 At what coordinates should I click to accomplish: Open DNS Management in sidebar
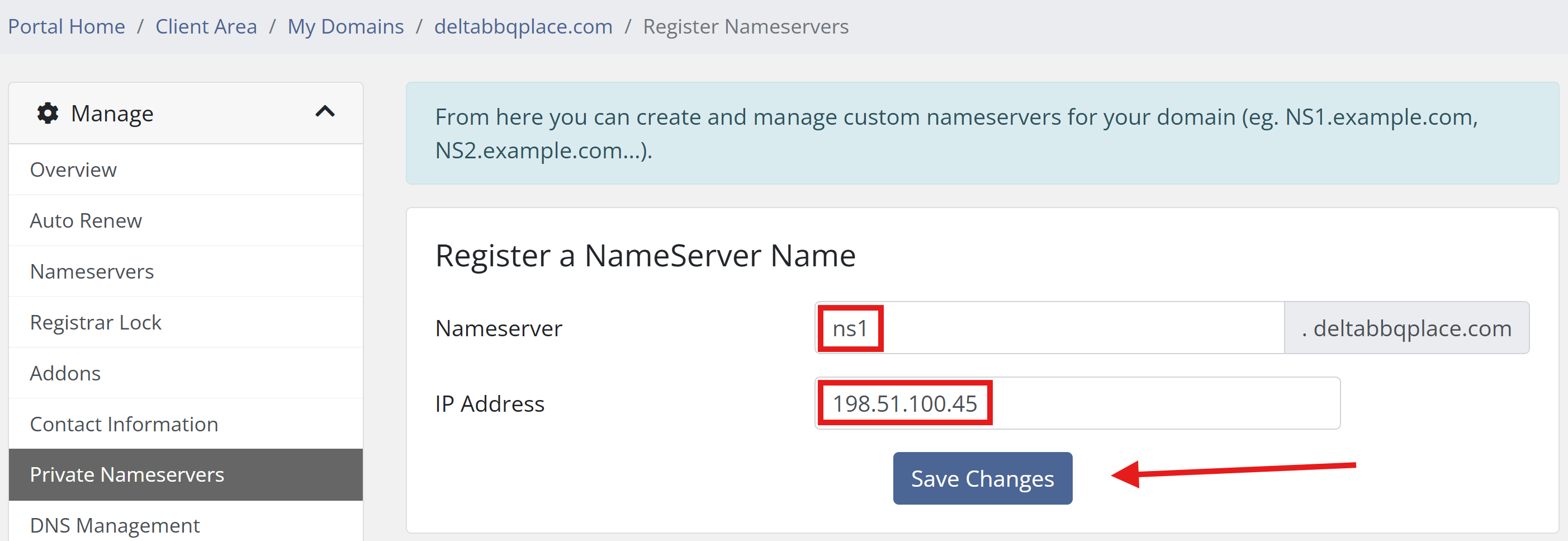coord(115,525)
